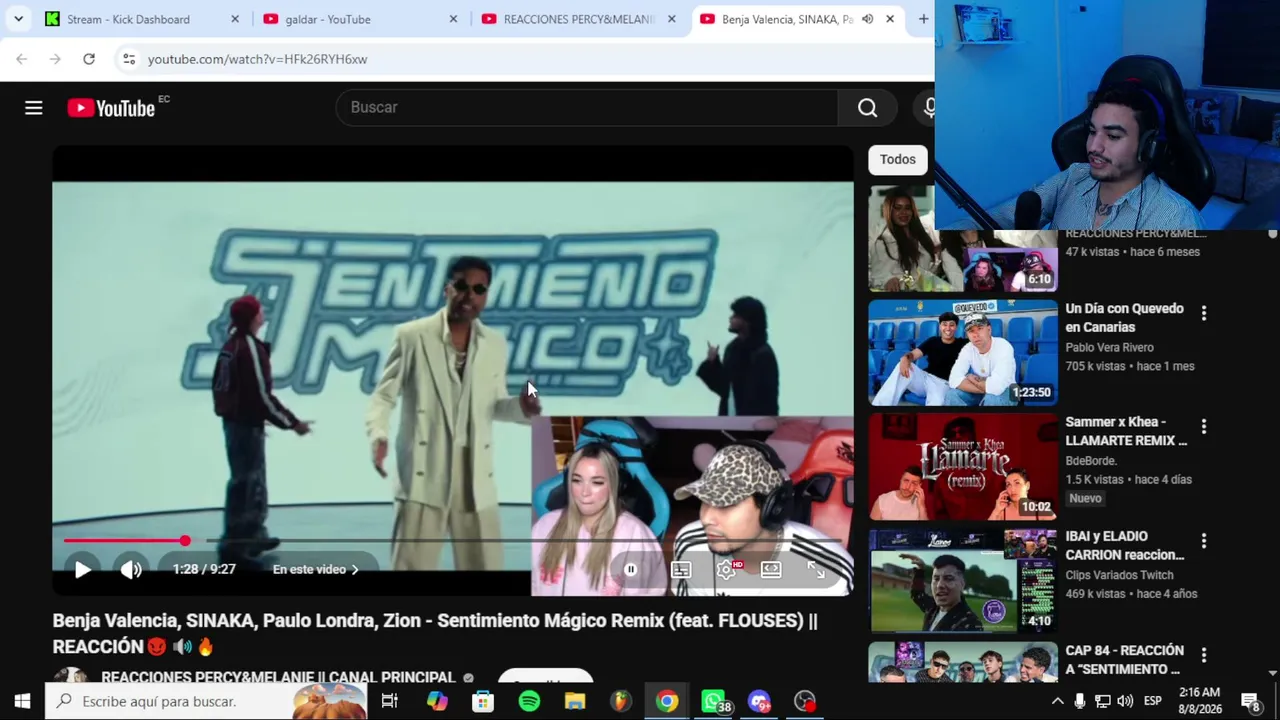Screen dimensions: 1280x720
Task: Open the 'IBAI y ELADIO CARRION reaccion' title
Action: [x=1124, y=545]
